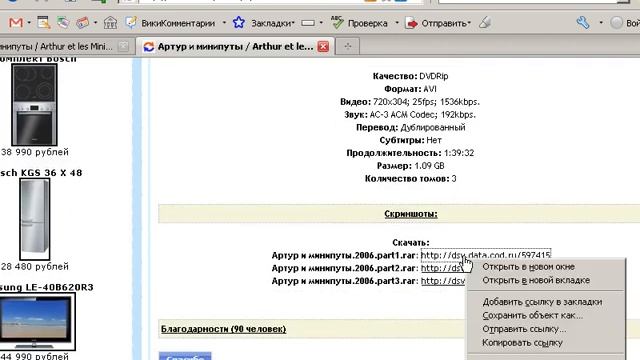Viewport: 640px width, 360px height.
Task: Click the notebook toolbar icon
Action: click(x=44, y=22)
